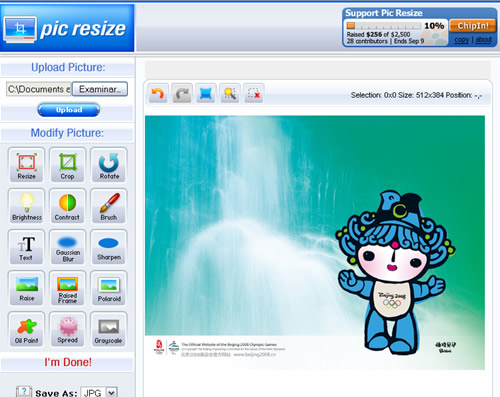Open the Contrast adjustment
500x397 pixels.
tap(67, 206)
